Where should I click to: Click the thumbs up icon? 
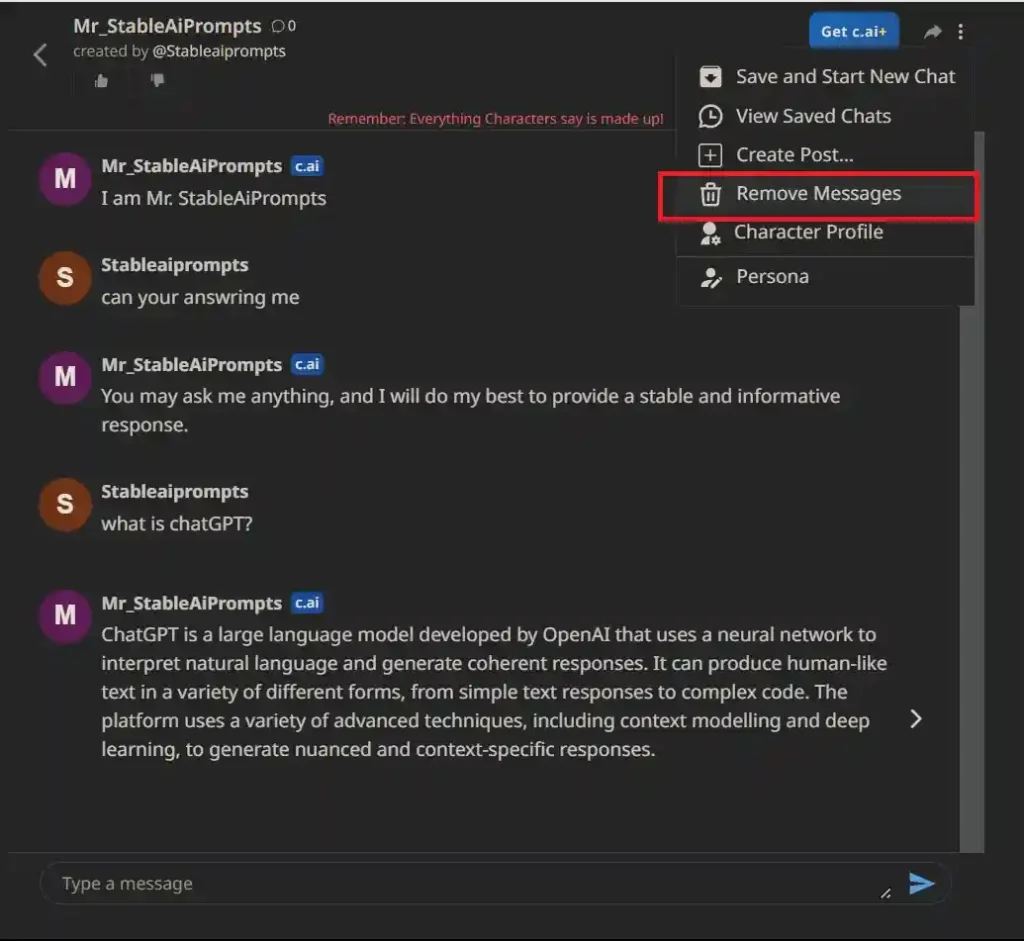point(101,80)
